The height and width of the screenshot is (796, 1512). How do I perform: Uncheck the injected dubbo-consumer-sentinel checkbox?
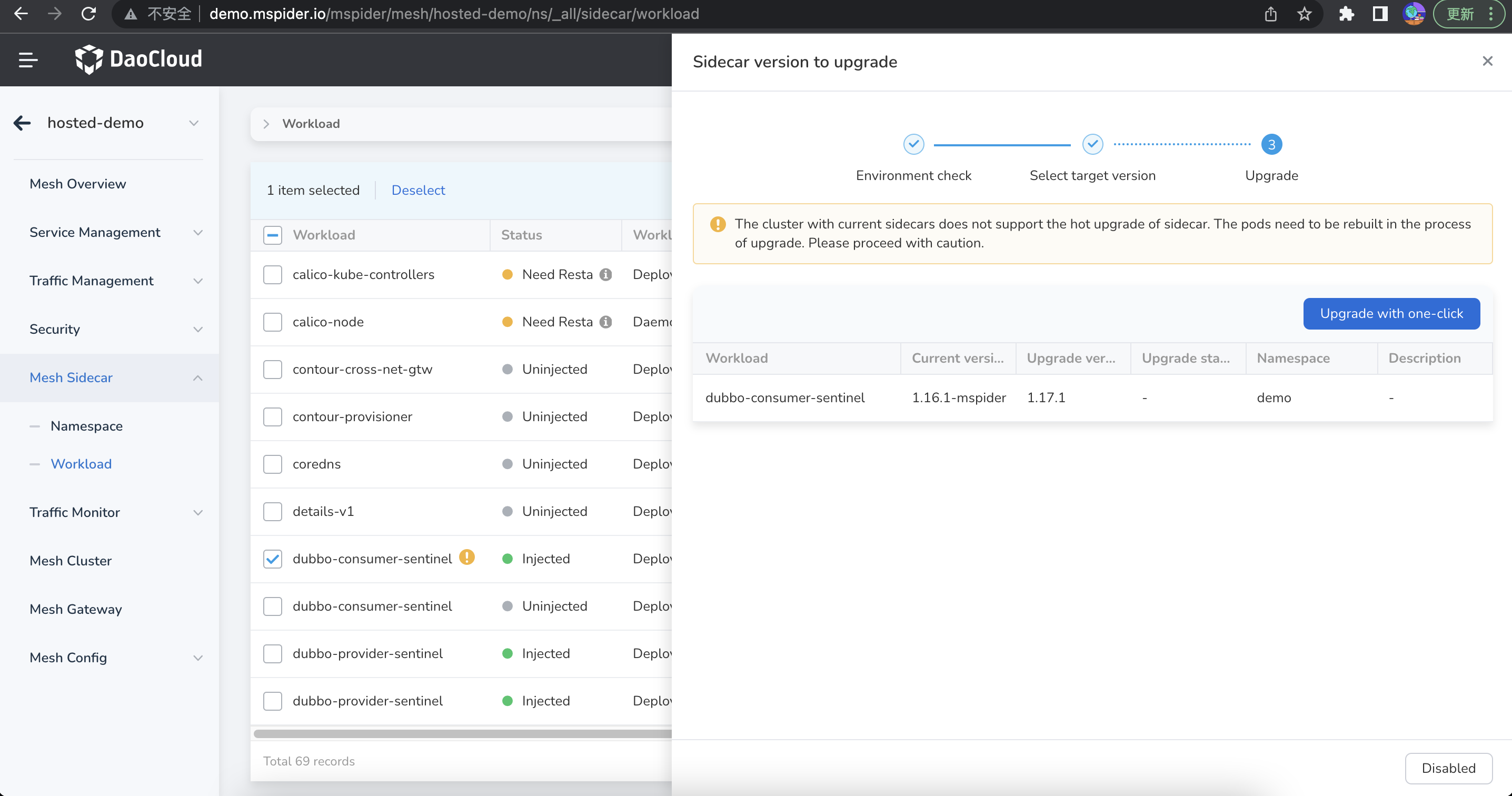(272, 560)
